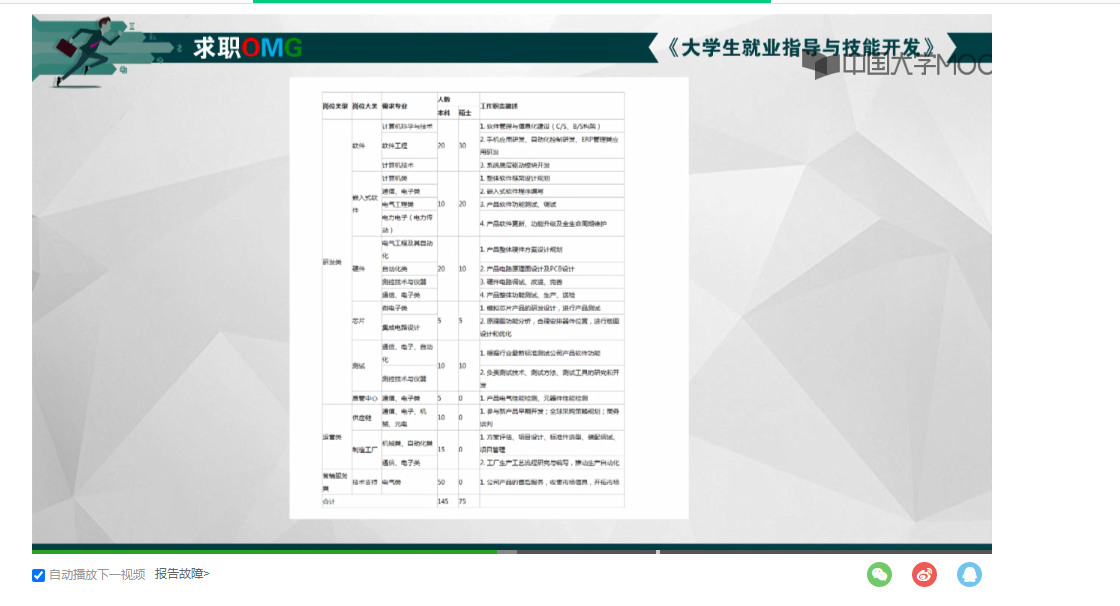Click the 软件工程 major cell

coord(395,146)
